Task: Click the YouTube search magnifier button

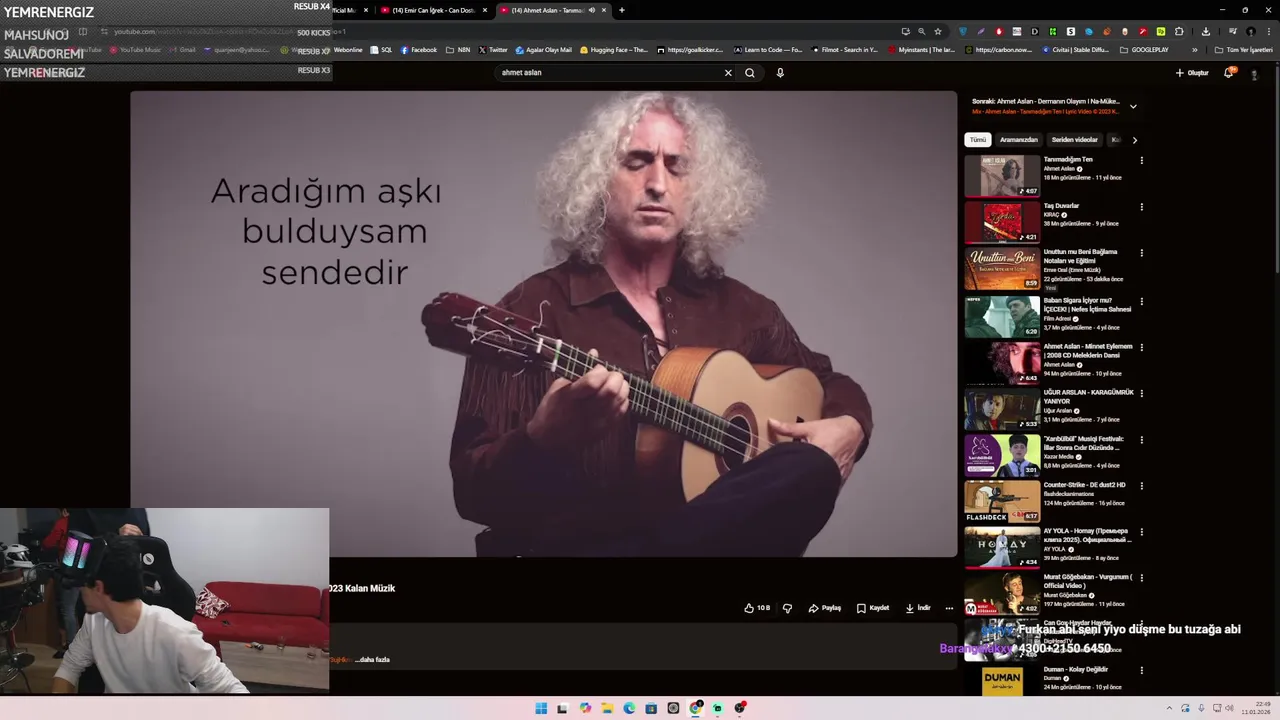Action: pos(750,72)
